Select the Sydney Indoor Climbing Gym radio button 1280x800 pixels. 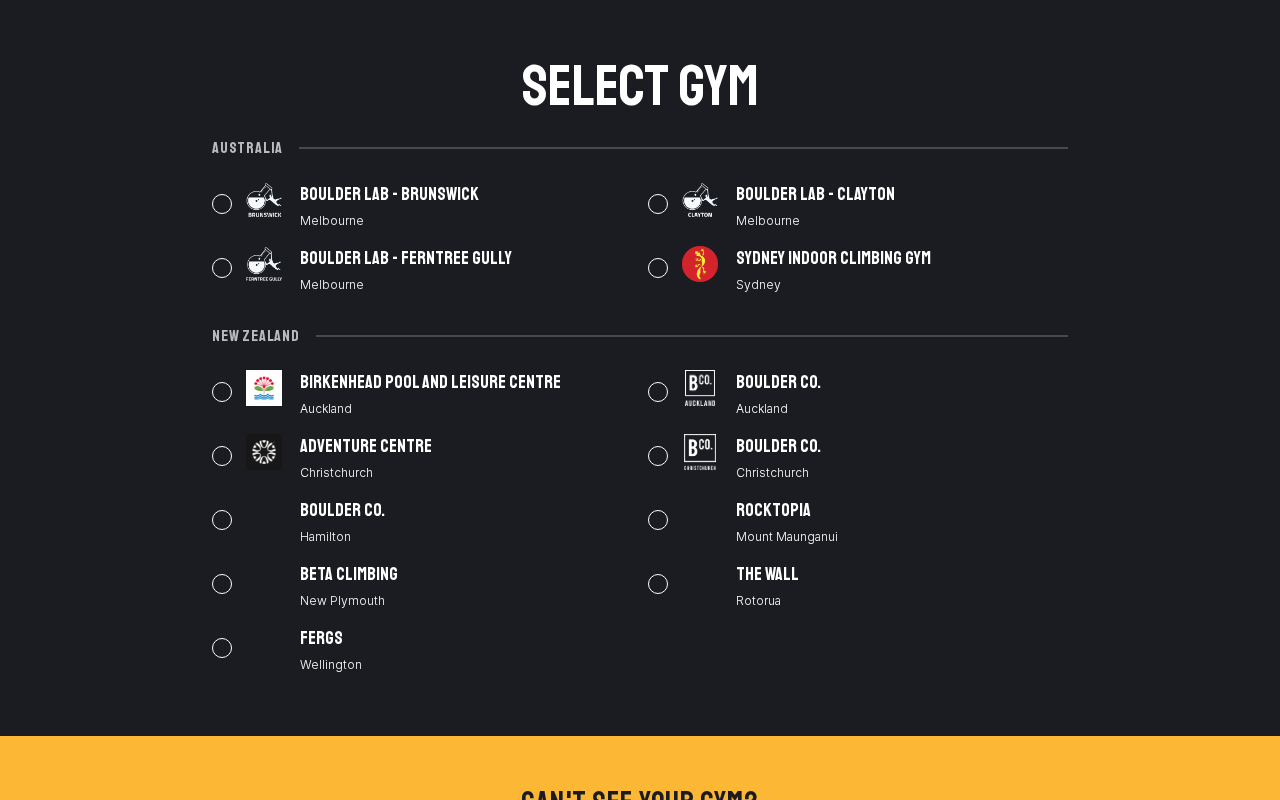click(x=658, y=268)
